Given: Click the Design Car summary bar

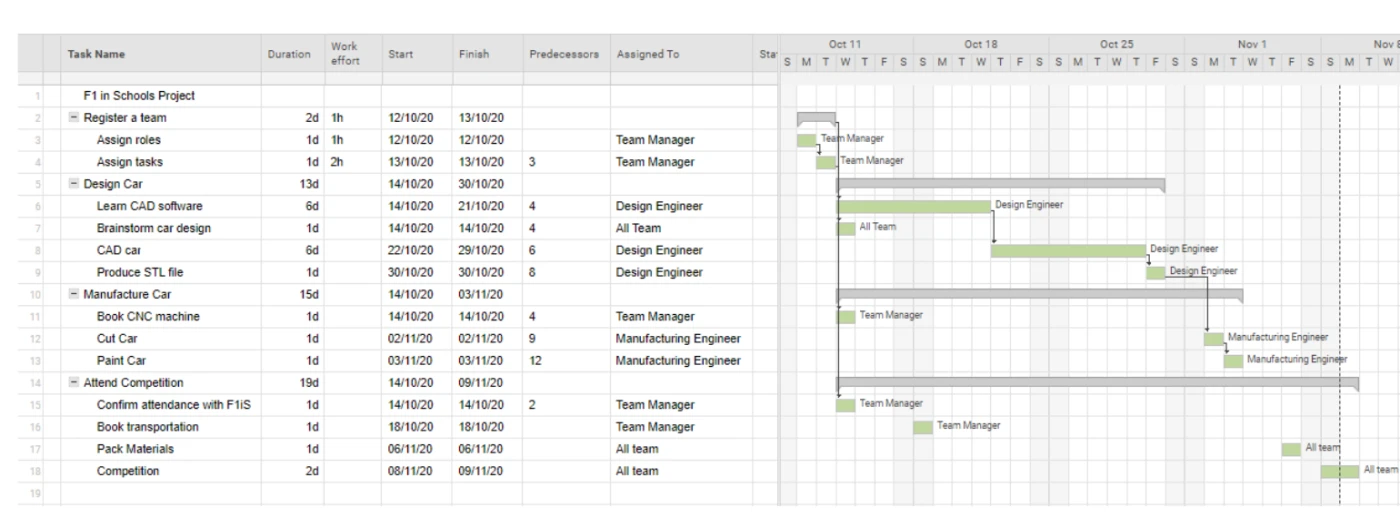Looking at the screenshot, I should (1001, 183).
